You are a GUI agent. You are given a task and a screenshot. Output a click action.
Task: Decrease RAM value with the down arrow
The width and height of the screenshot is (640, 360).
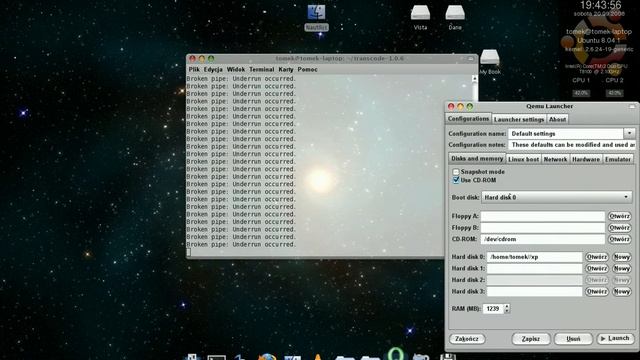(x=507, y=311)
